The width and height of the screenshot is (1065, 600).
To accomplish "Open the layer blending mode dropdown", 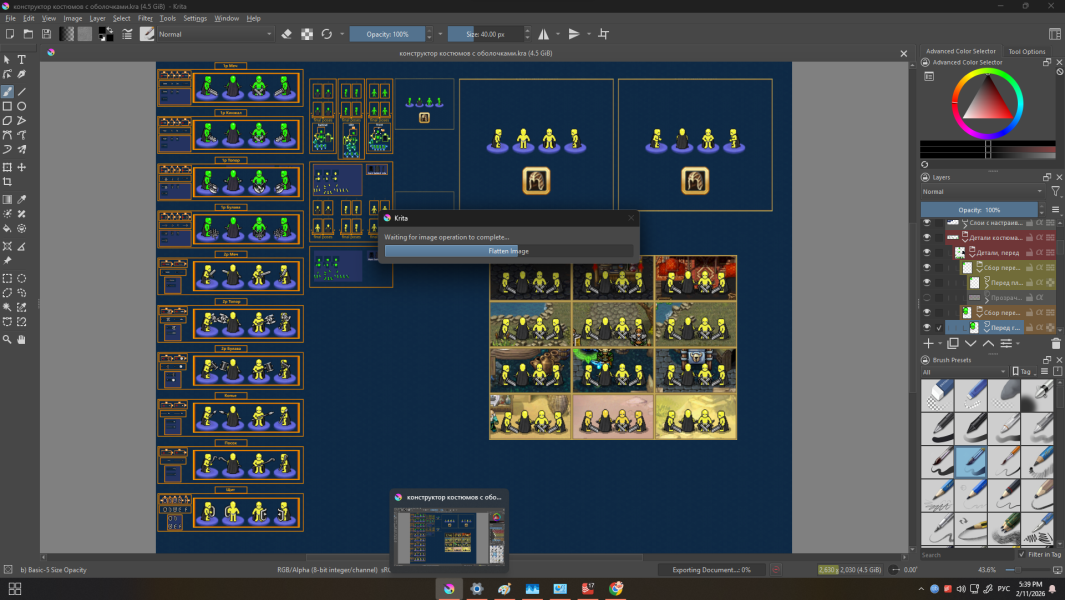I will pos(982,192).
